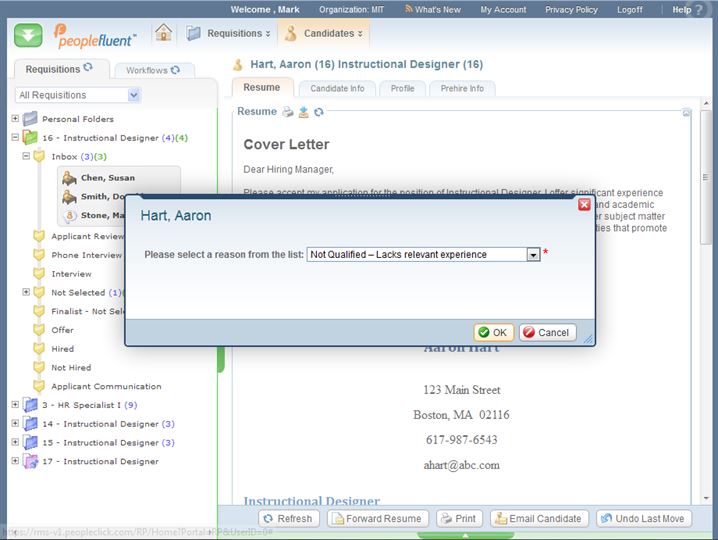
Task: Confirm the reason with OK button
Action: click(492, 333)
